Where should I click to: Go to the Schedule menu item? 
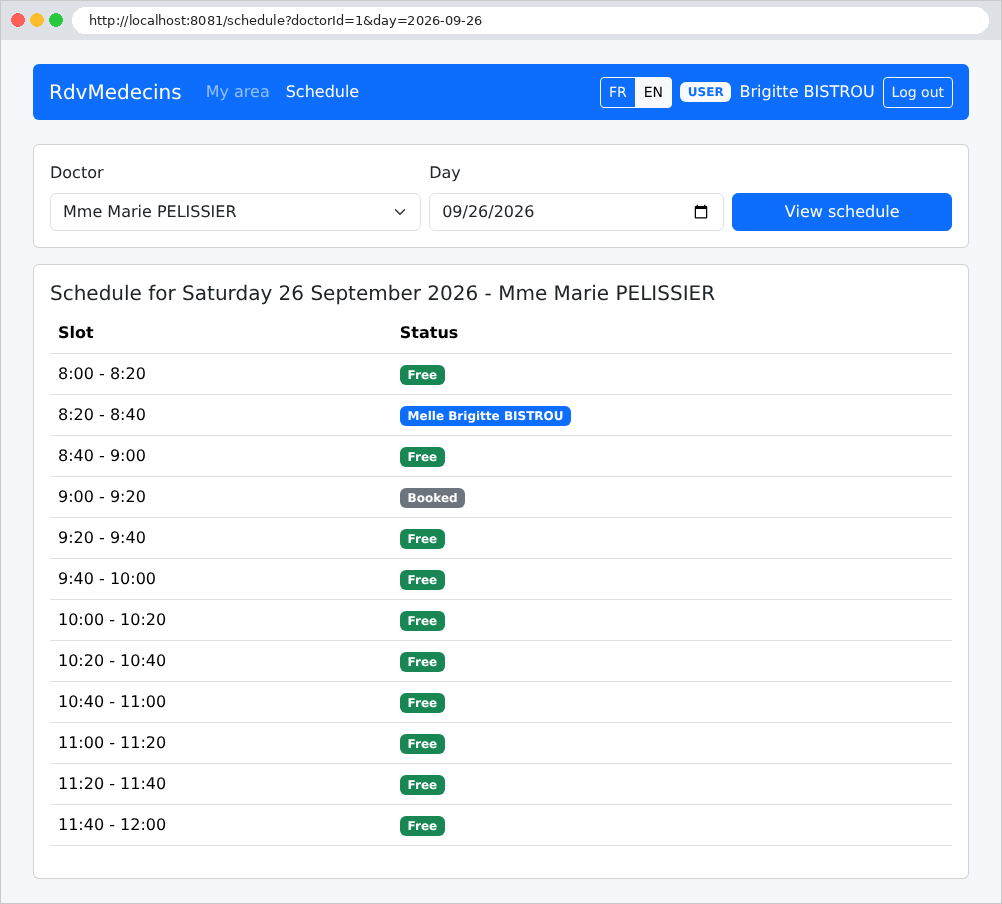(322, 91)
